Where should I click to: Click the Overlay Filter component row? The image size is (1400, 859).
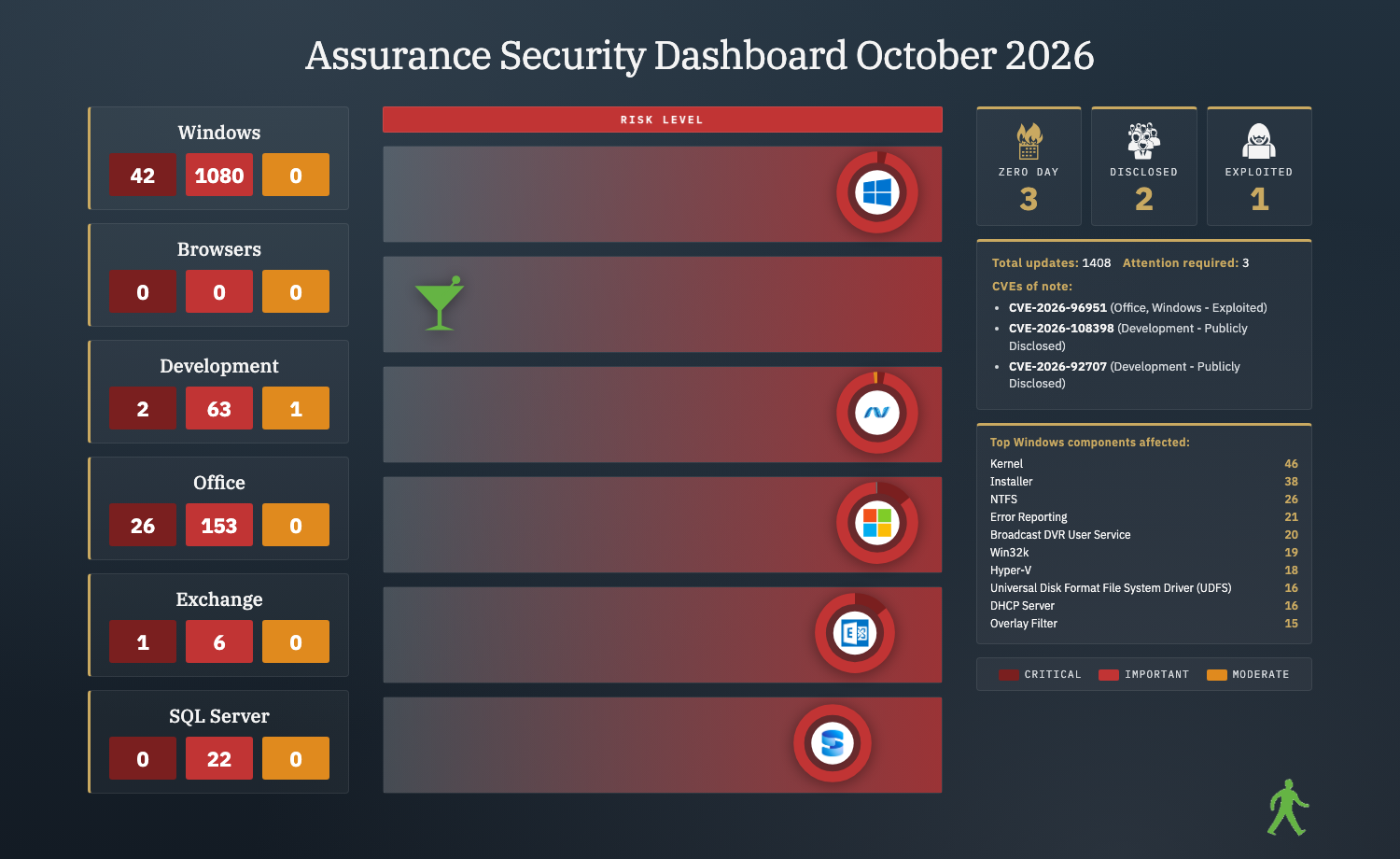click(x=1144, y=624)
